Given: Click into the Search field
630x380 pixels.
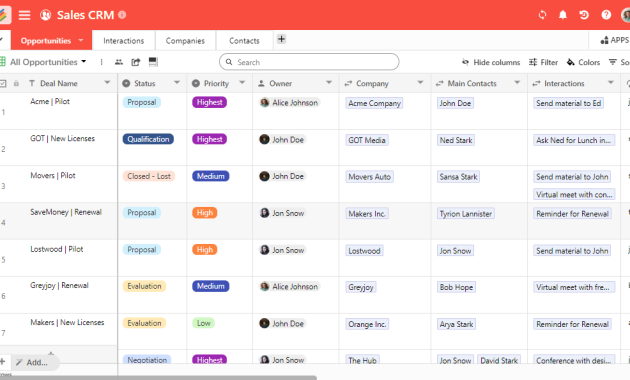Looking at the screenshot, I should 309,62.
